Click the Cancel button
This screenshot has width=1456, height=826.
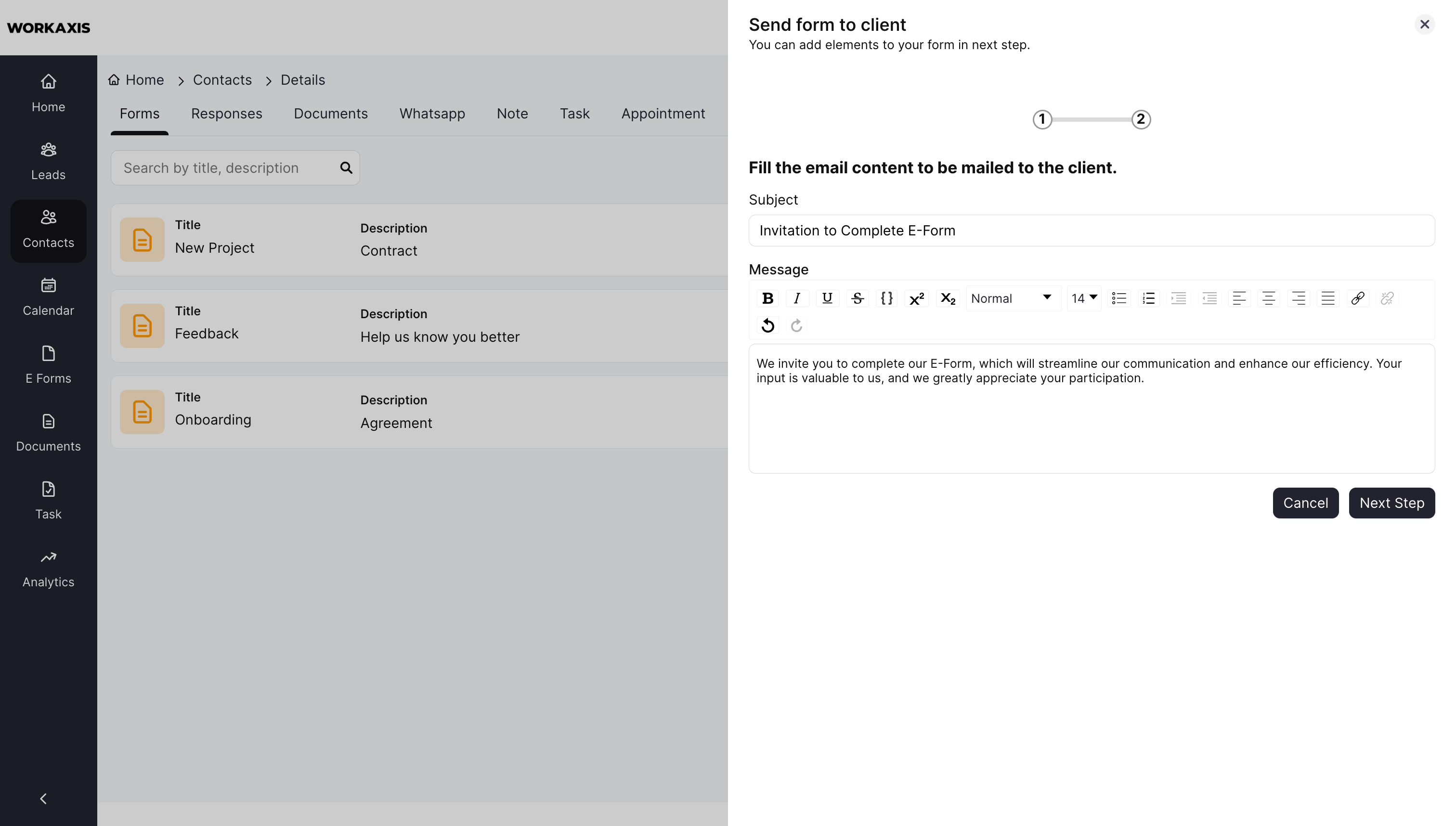click(1305, 503)
